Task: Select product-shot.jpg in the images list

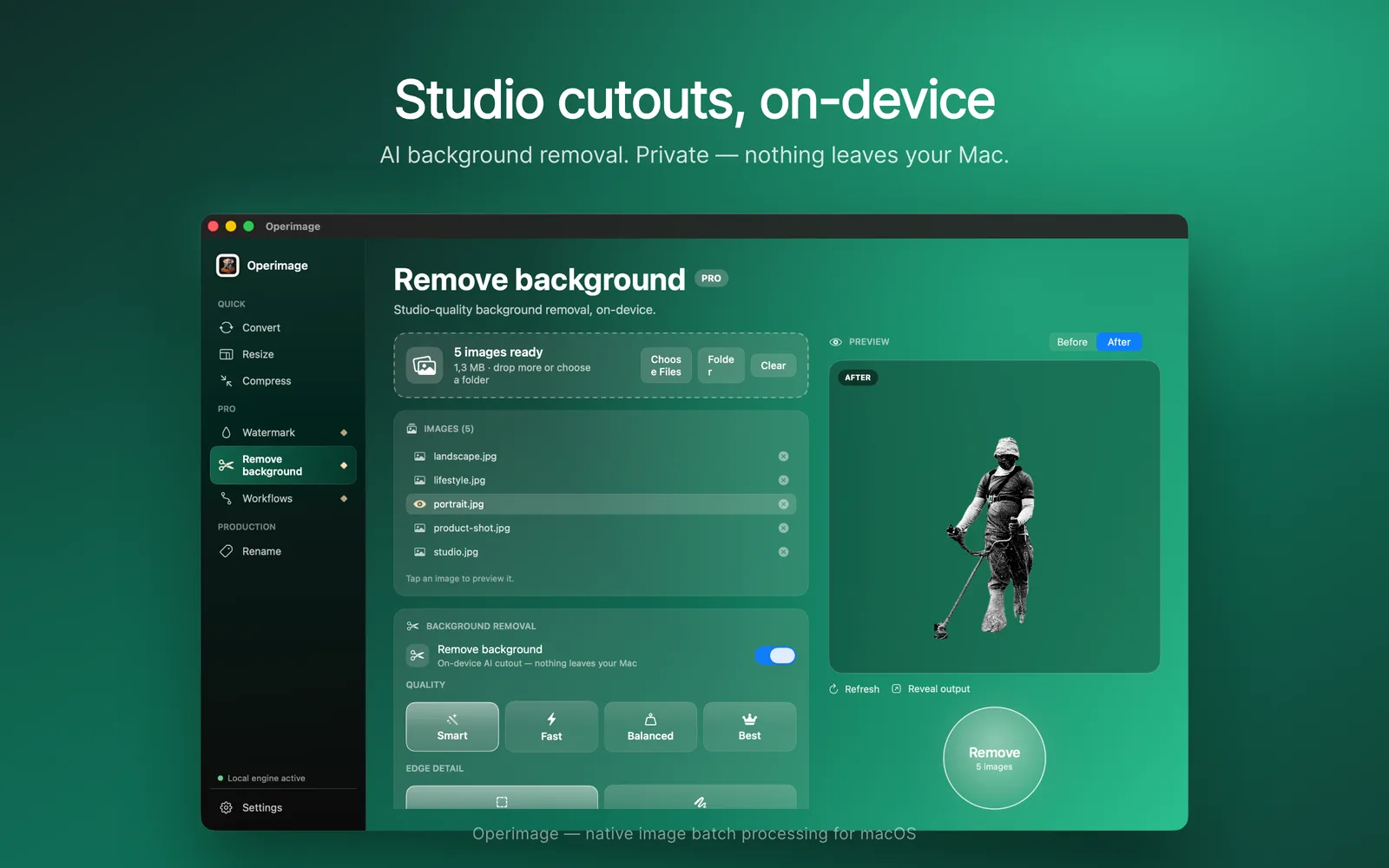Action: [601, 528]
